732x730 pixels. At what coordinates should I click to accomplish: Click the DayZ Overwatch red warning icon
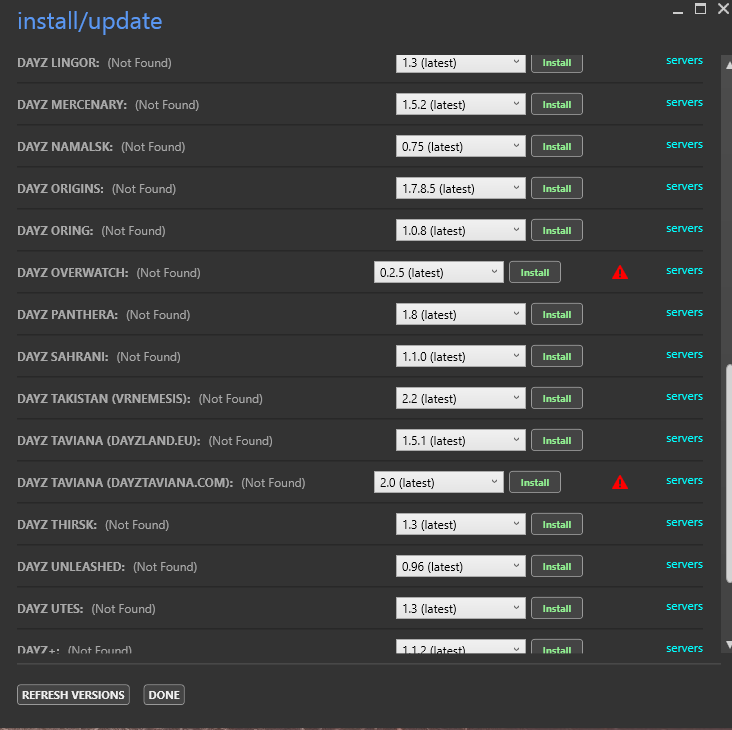(x=619, y=272)
